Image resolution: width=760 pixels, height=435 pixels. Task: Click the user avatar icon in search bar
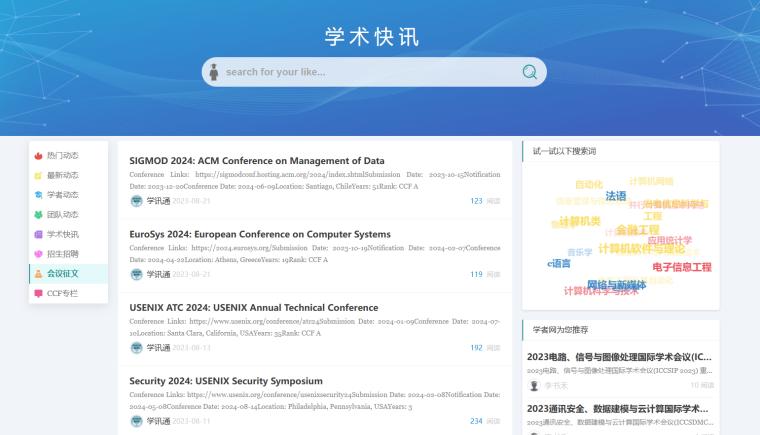tap(212, 72)
